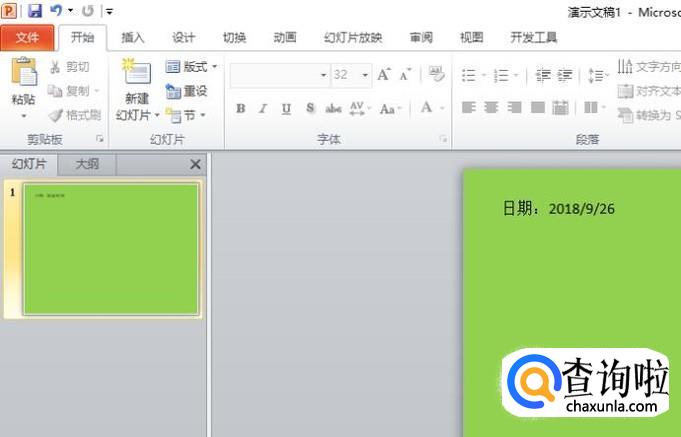
Task: Close the slides pane with X
Action: [x=195, y=164]
